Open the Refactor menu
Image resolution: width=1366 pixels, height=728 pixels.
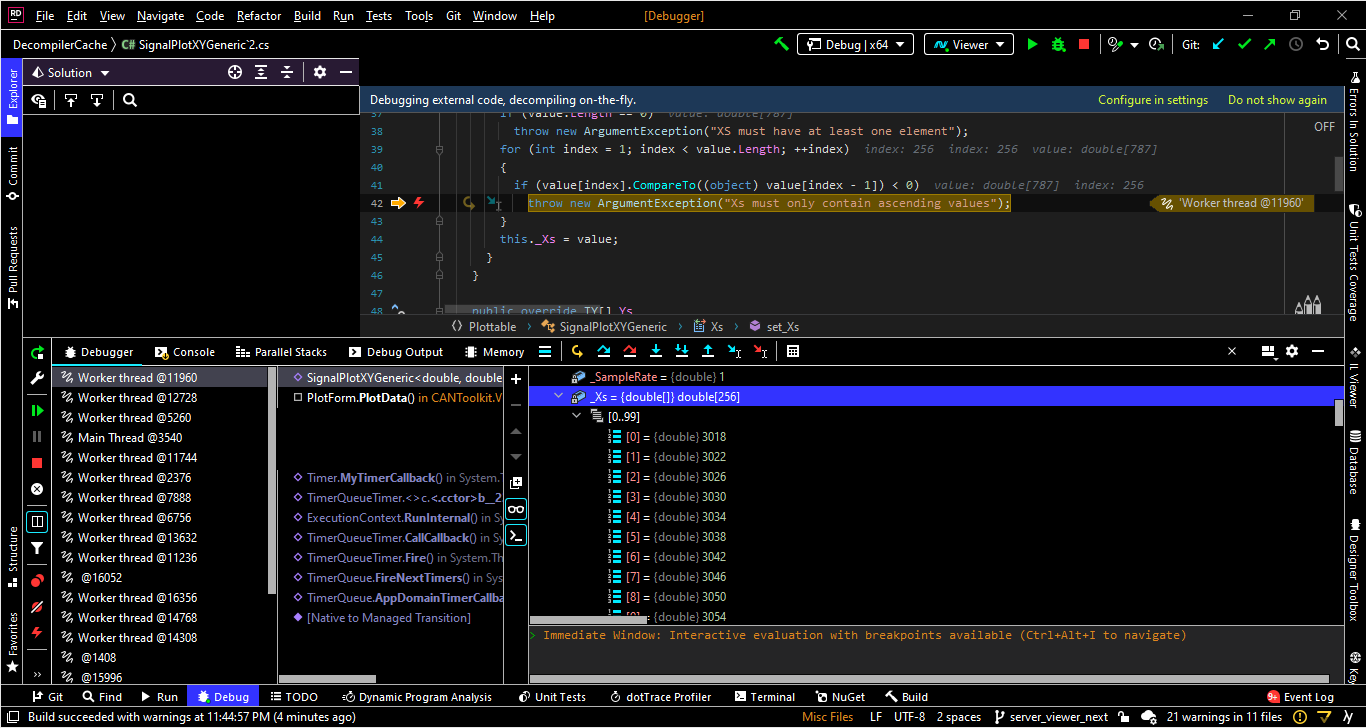pos(258,15)
